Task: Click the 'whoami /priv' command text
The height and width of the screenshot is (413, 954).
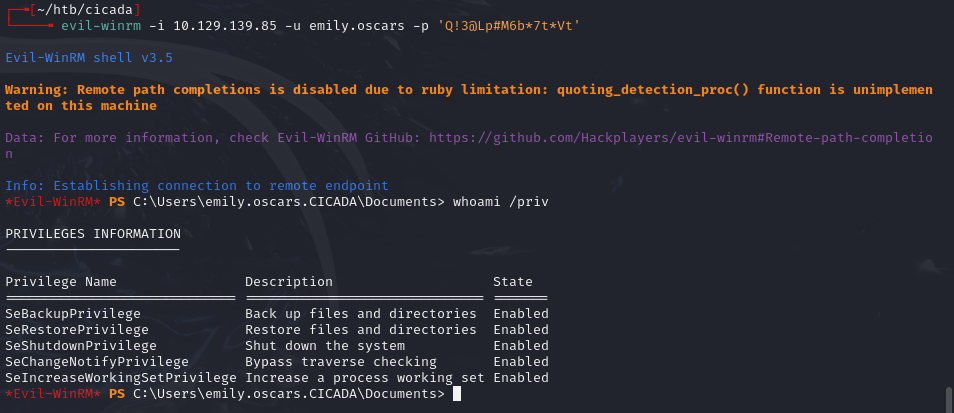Action: (x=500, y=202)
